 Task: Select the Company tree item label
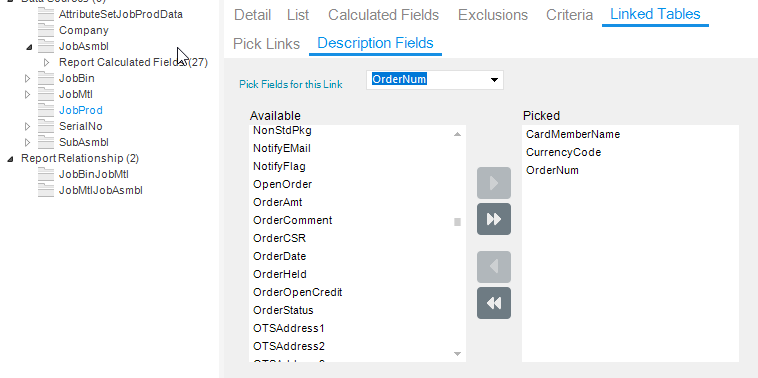84,30
